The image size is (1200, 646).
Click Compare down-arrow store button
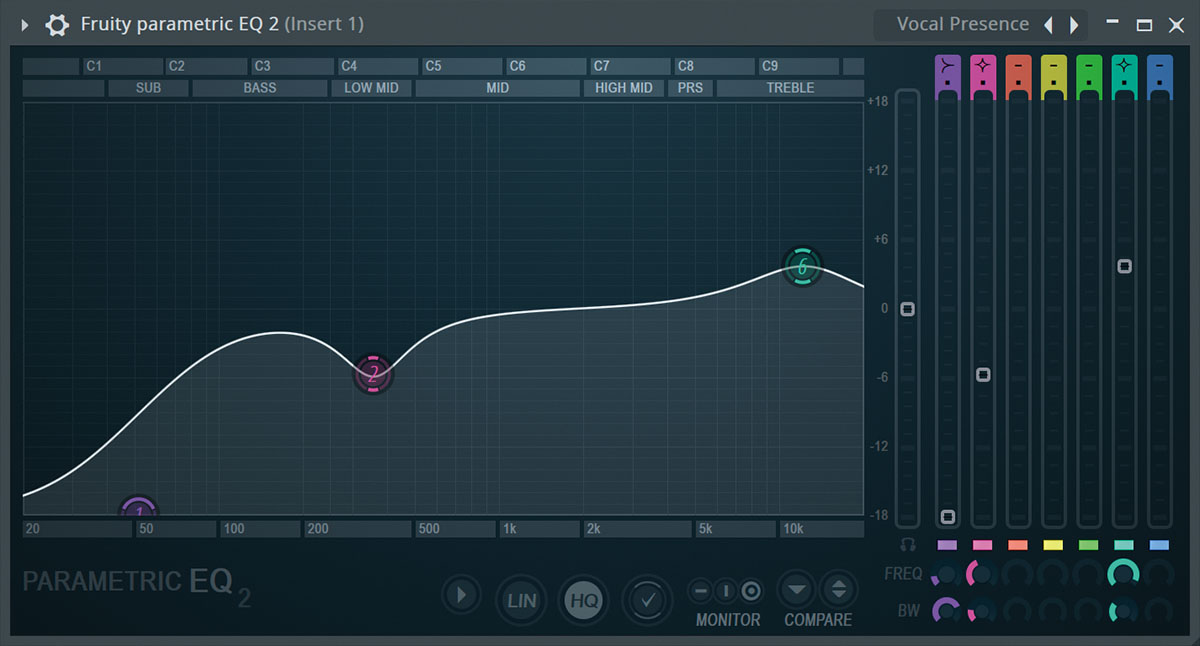pos(797,589)
